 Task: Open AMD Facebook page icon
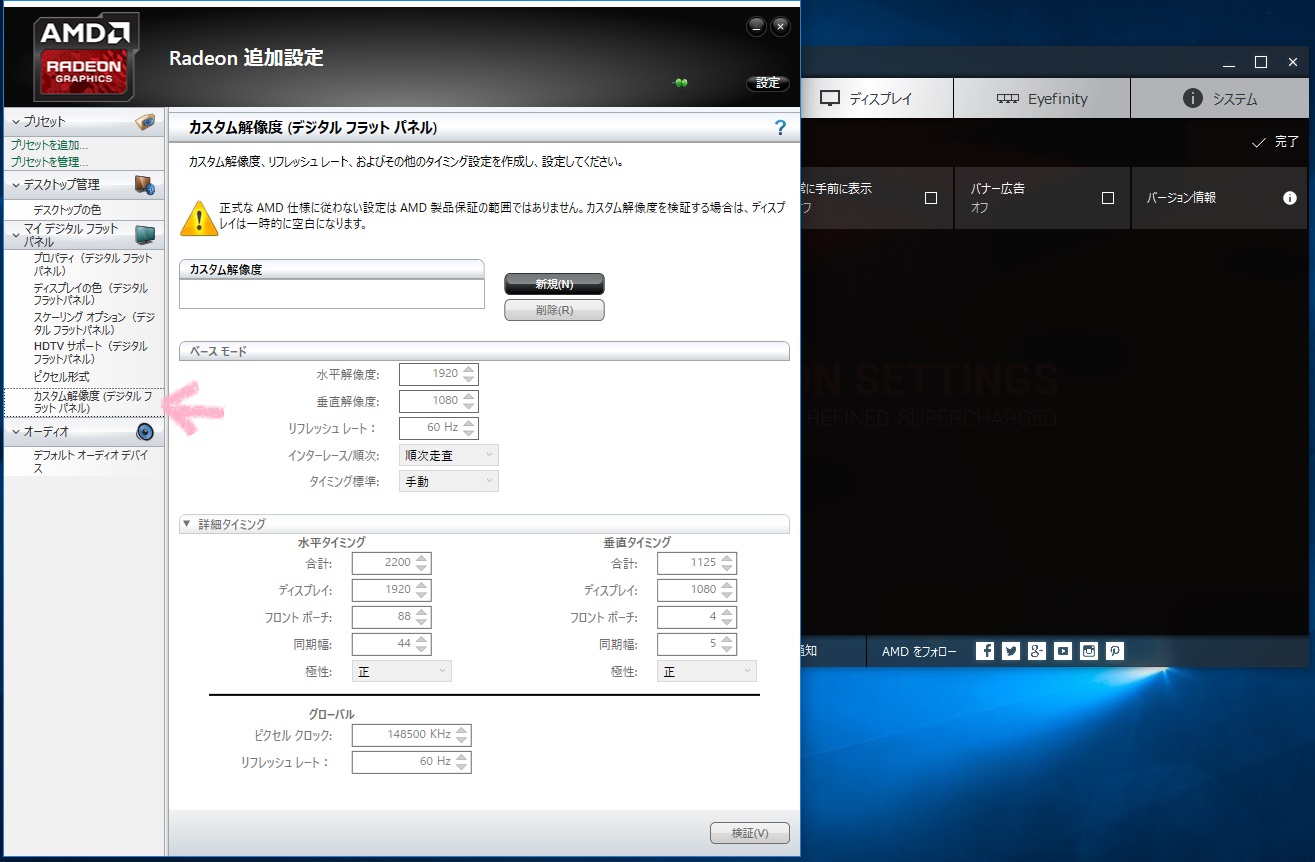tap(985, 651)
